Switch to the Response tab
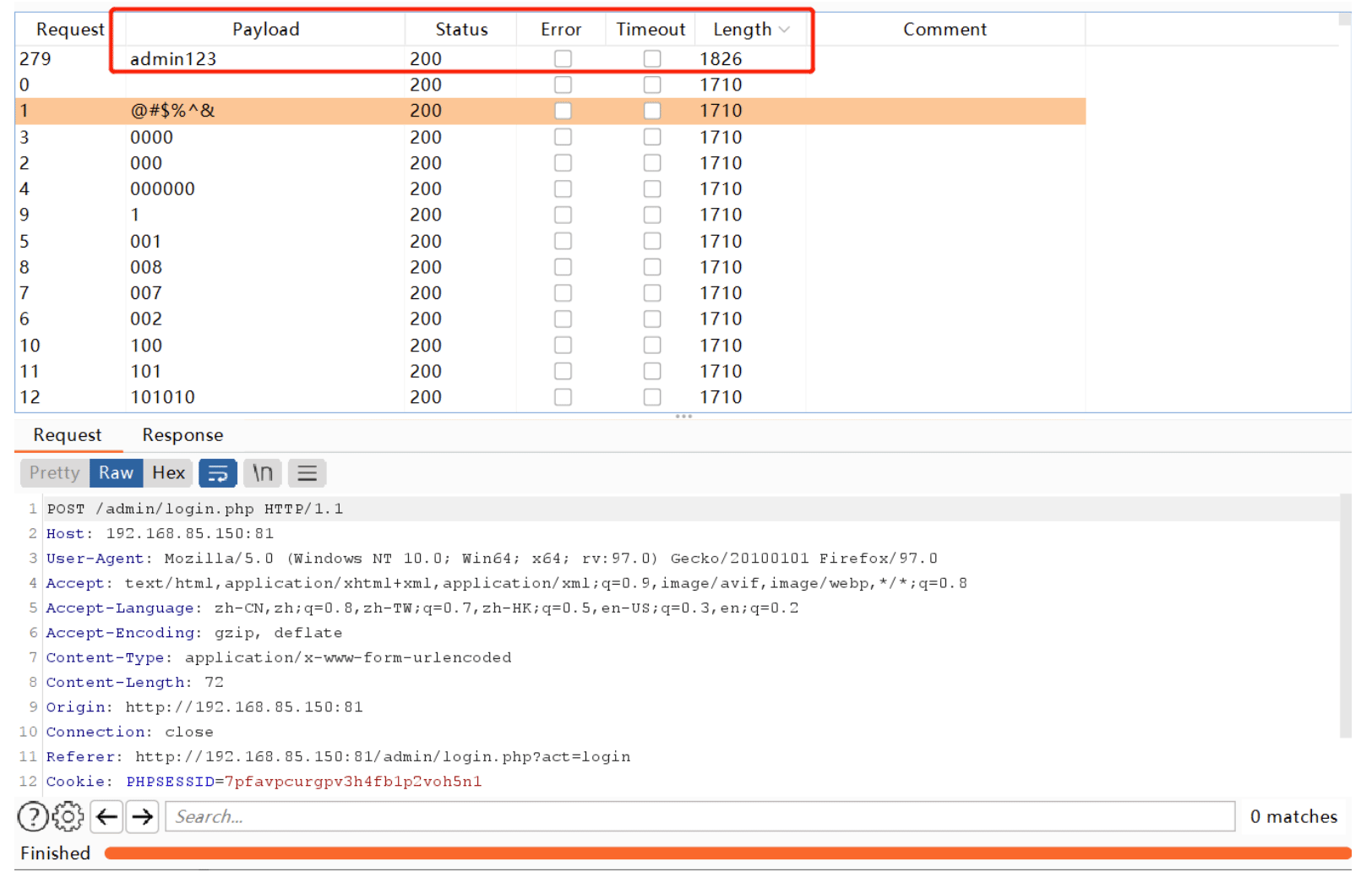Image resolution: width=1372 pixels, height=872 pixels. [182, 435]
